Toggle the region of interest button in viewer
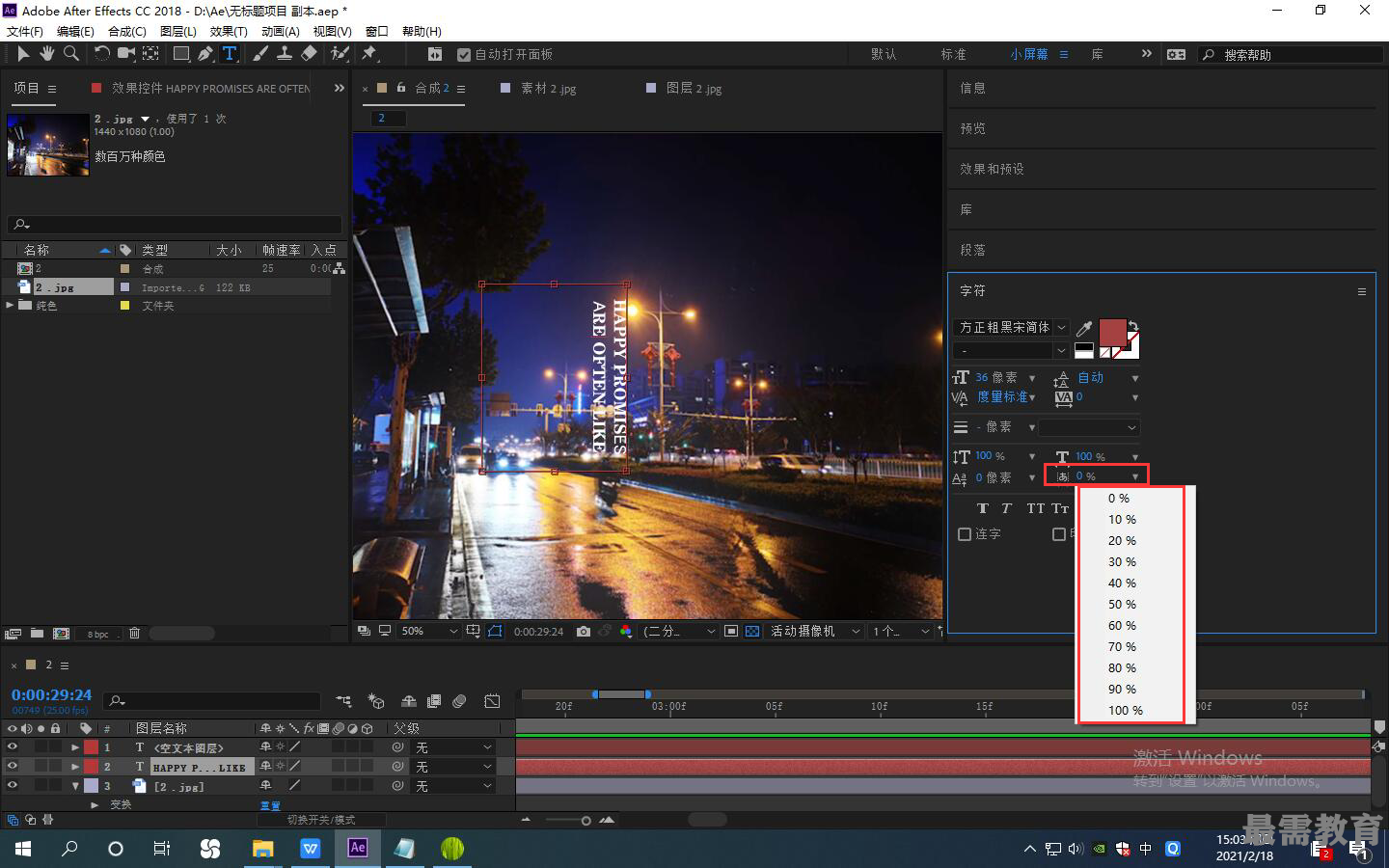The width and height of the screenshot is (1389, 868). pyautogui.click(x=731, y=632)
